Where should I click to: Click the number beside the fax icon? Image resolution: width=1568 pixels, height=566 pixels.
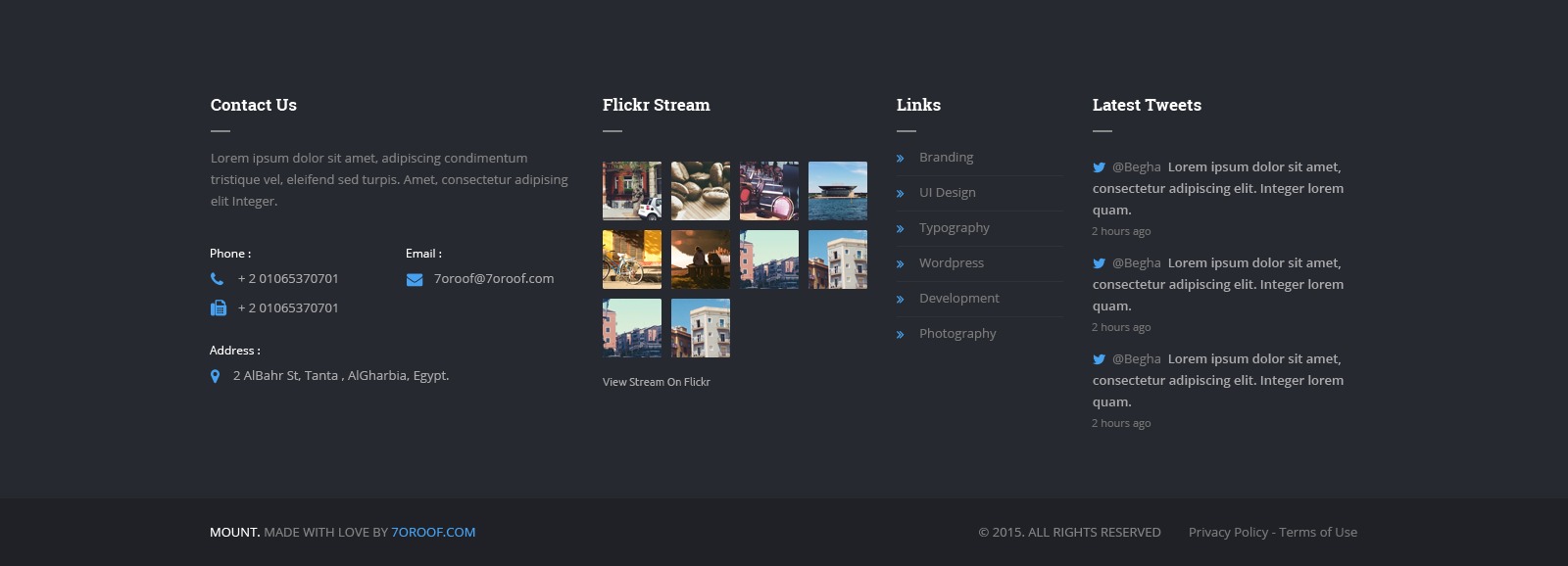(288, 308)
